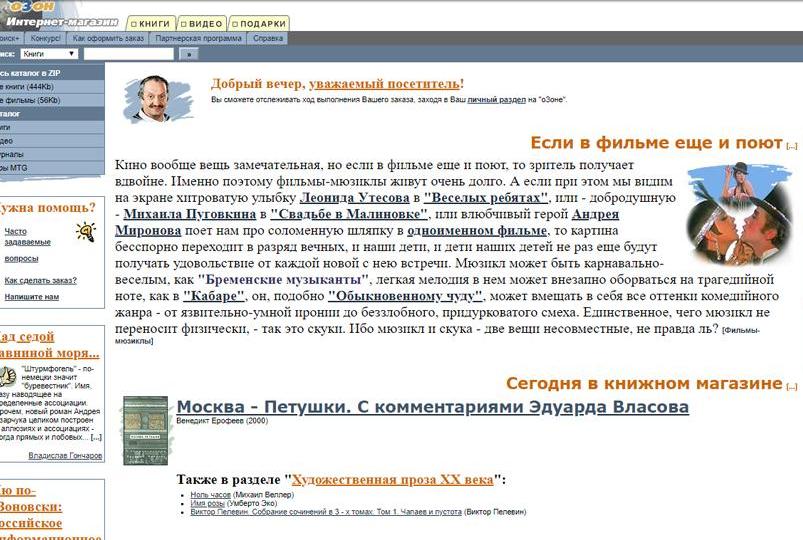Open "Бременские музыканты" text

[x=283, y=280]
